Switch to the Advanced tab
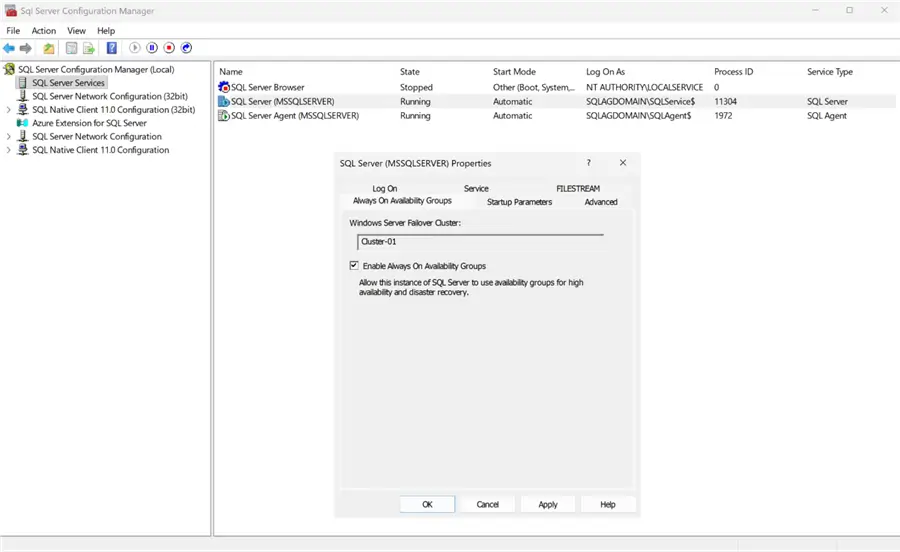The image size is (900, 552). tap(601, 202)
